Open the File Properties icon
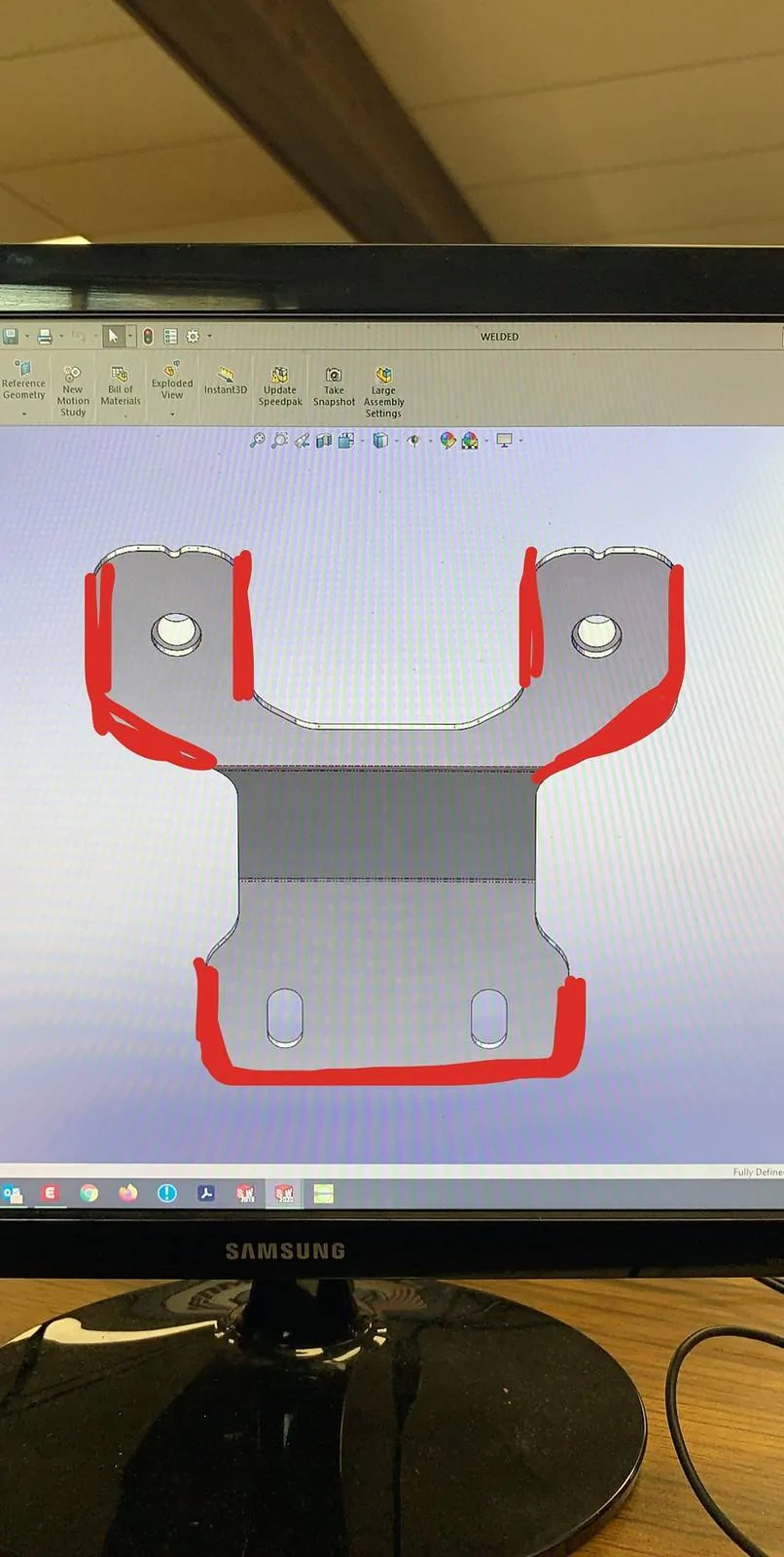Screen dimensions: 784x1557 (x=170, y=337)
